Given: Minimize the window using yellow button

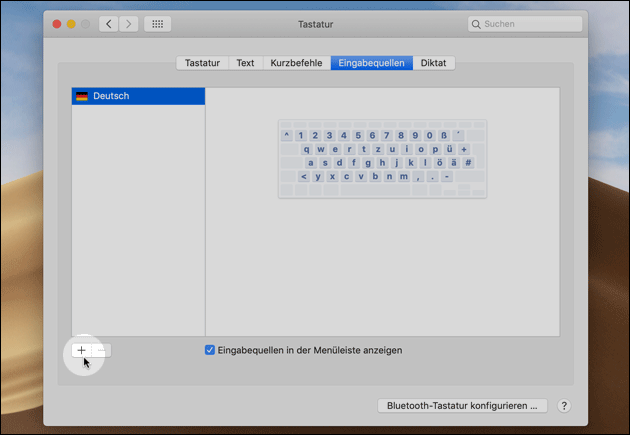Looking at the screenshot, I should (x=72, y=23).
